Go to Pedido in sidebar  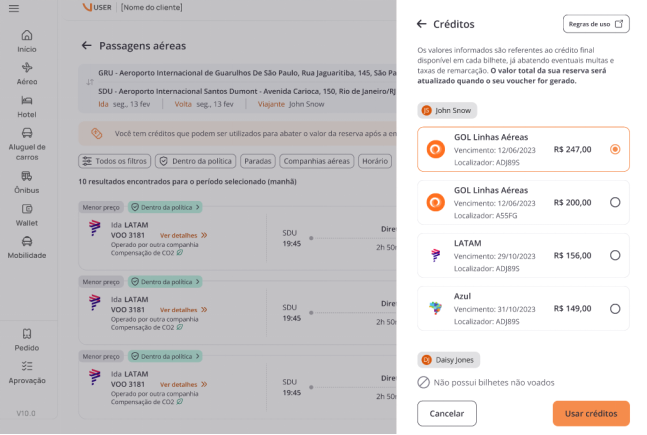pyautogui.click(x=27, y=339)
